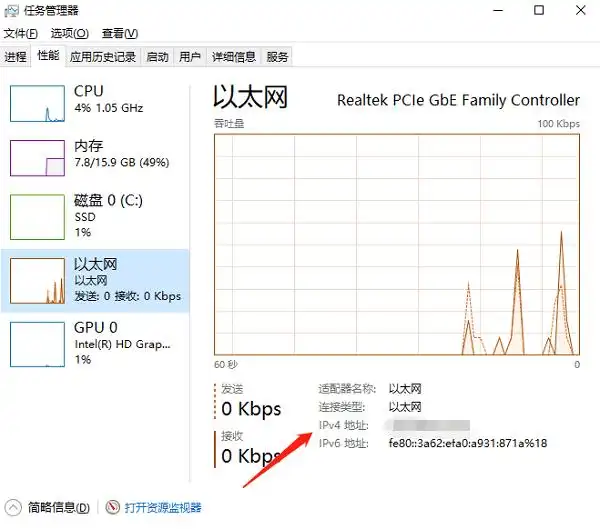This screenshot has width=600, height=529.
Task: Switch to the 进程 tab
Action: tap(15, 56)
